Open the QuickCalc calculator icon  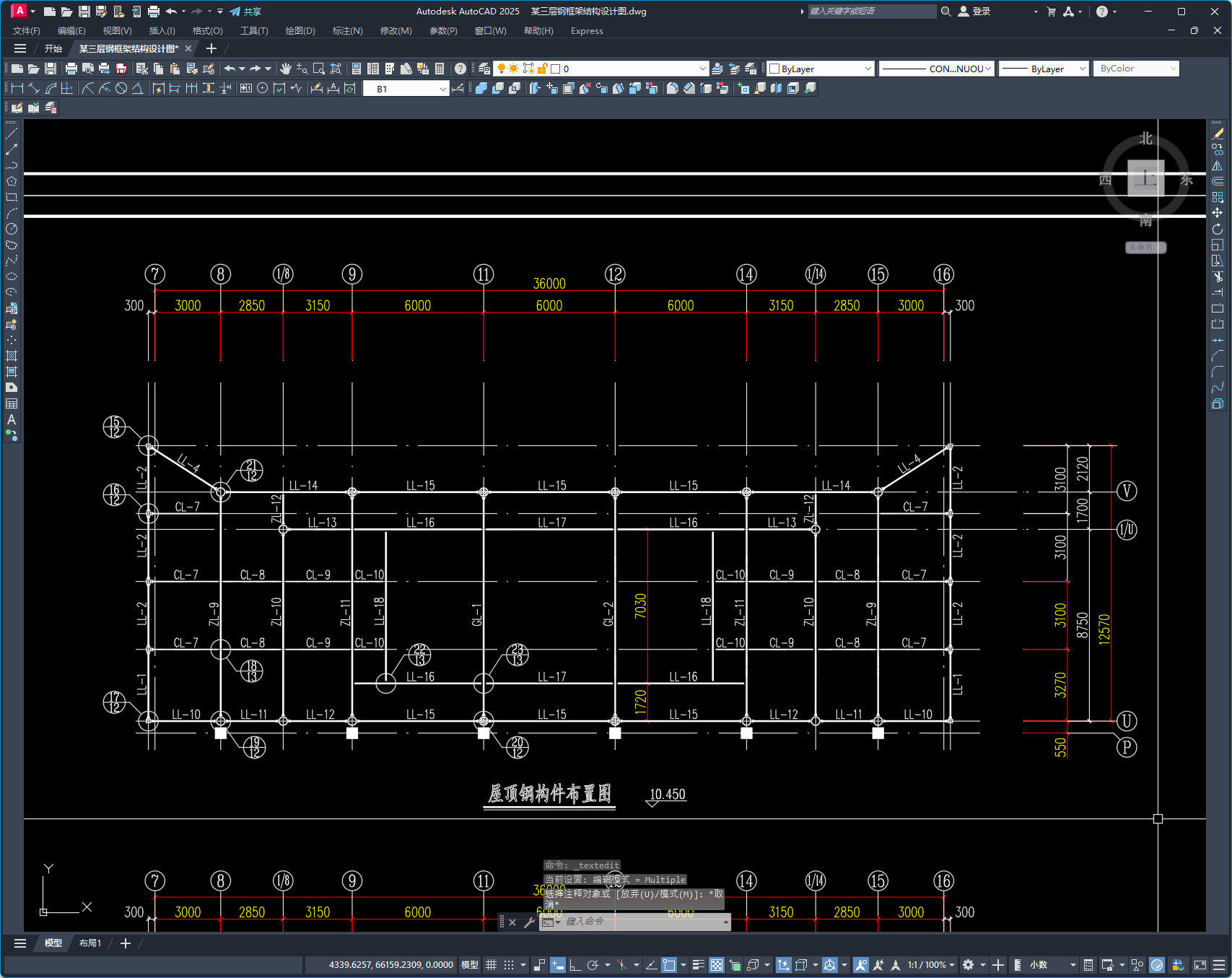coord(440,69)
